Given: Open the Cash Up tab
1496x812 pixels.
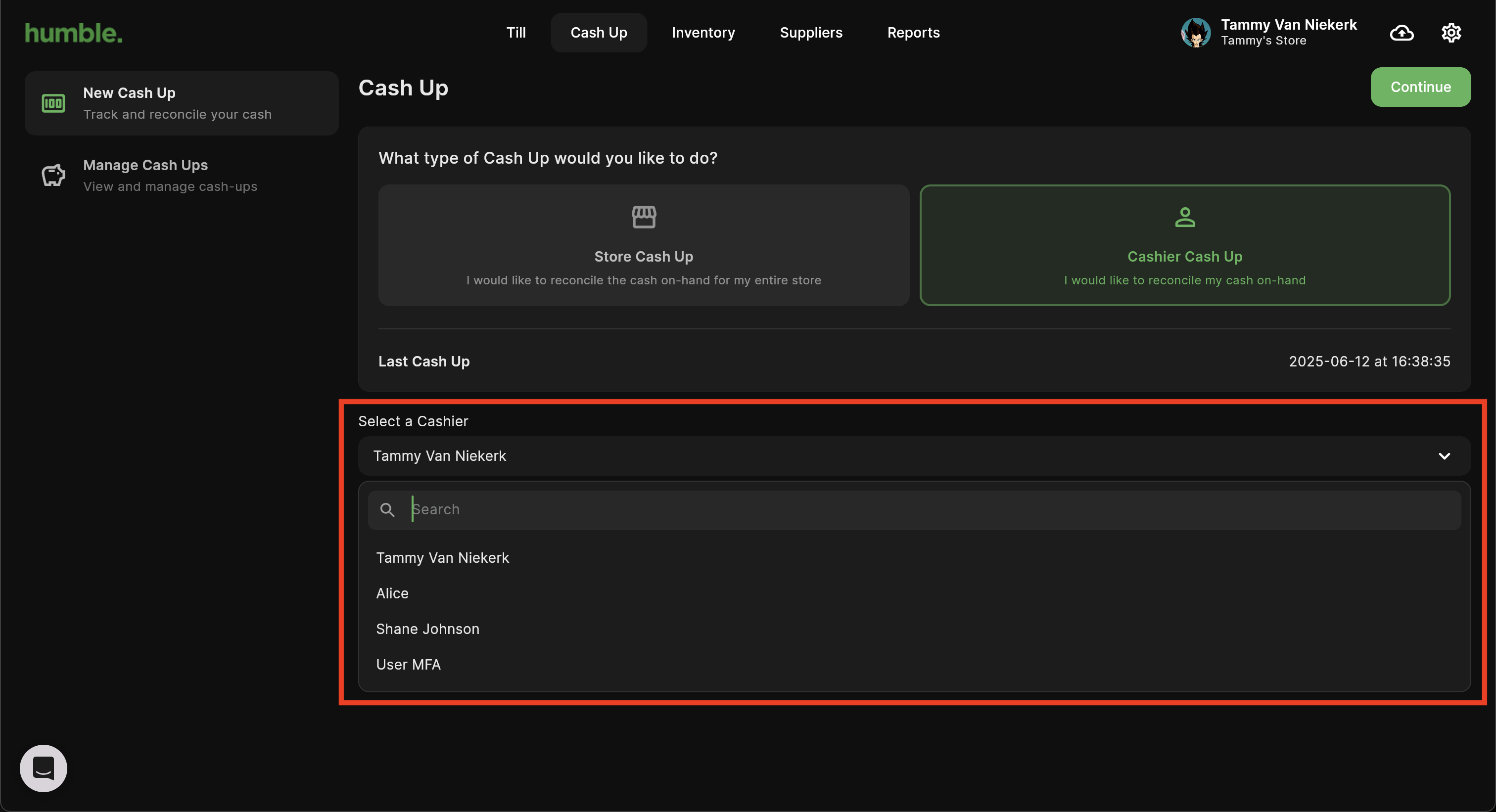Looking at the screenshot, I should 599,33.
